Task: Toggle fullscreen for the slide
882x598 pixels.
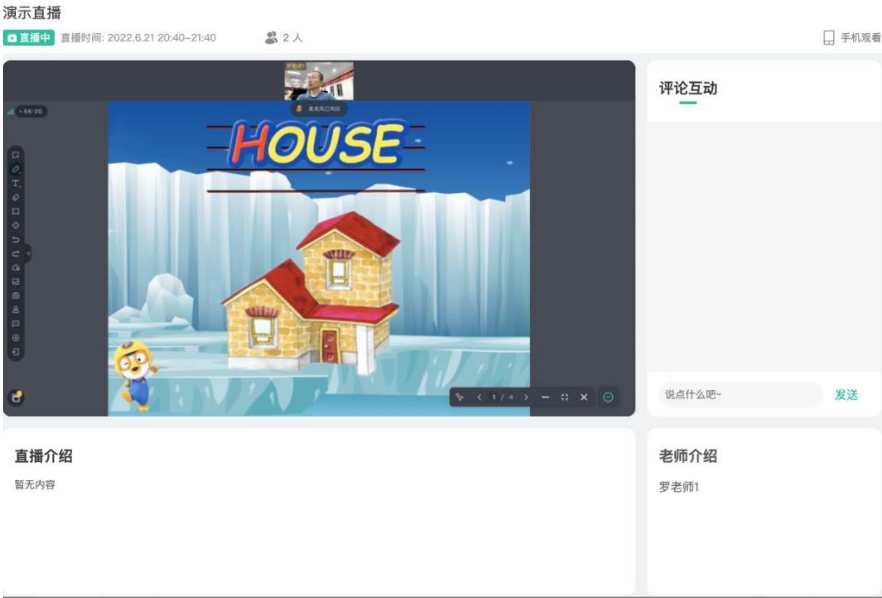Action: (x=564, y=397)
